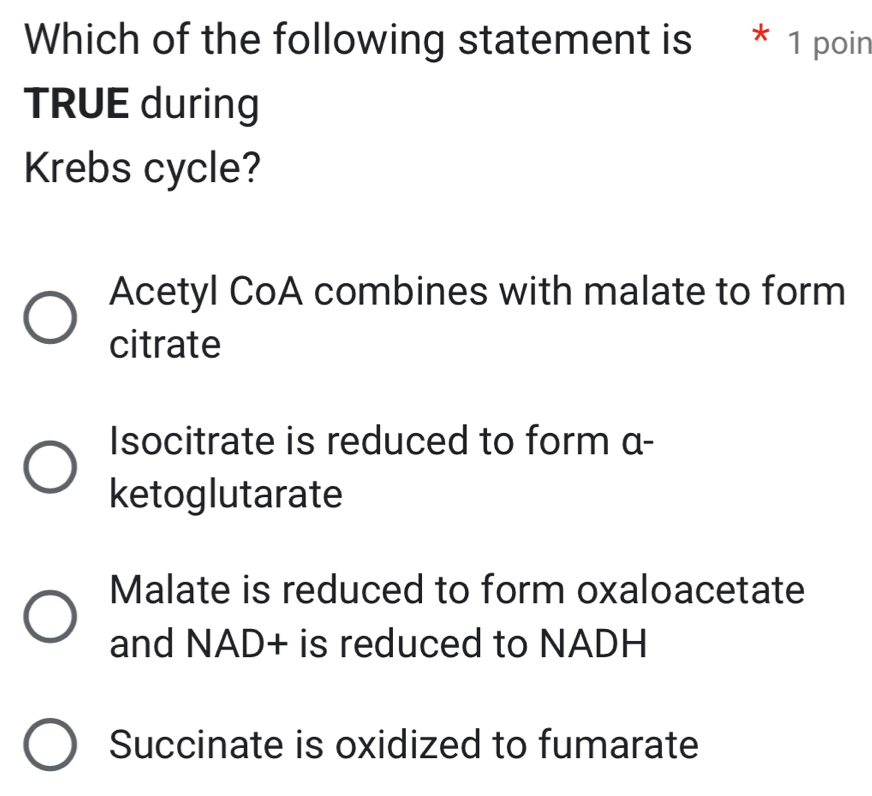Click the third answer's radio circle
The image size is (872, 796).
pos(51,617)
